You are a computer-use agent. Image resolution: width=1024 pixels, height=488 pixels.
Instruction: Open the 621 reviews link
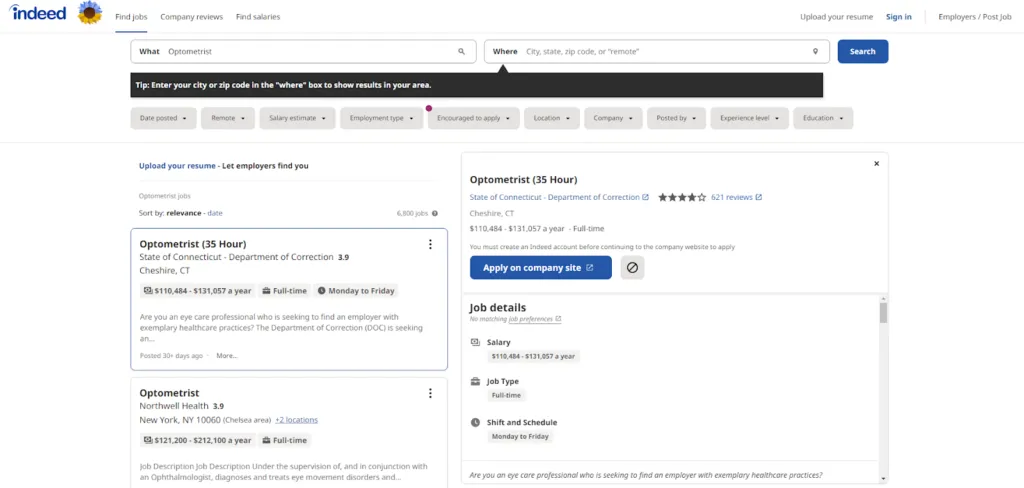click(x=731, y=197)
